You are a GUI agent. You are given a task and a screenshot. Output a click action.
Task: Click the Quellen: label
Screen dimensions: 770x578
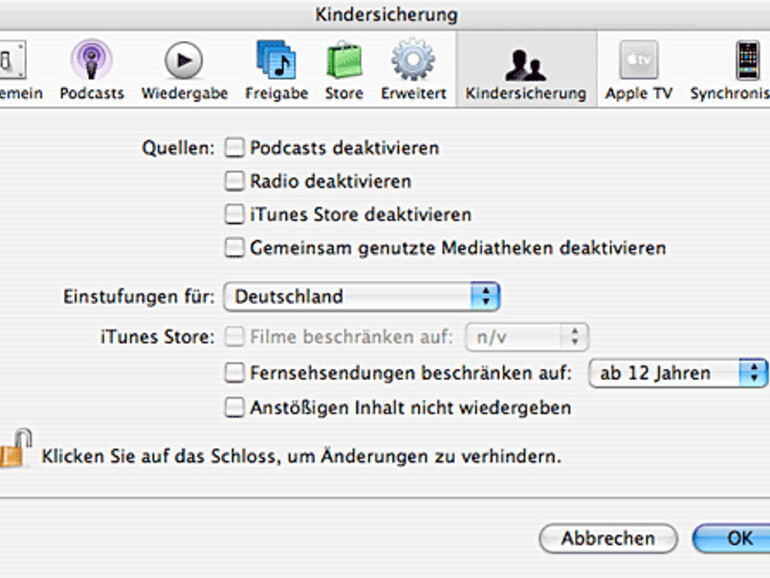tap(178, 148)
